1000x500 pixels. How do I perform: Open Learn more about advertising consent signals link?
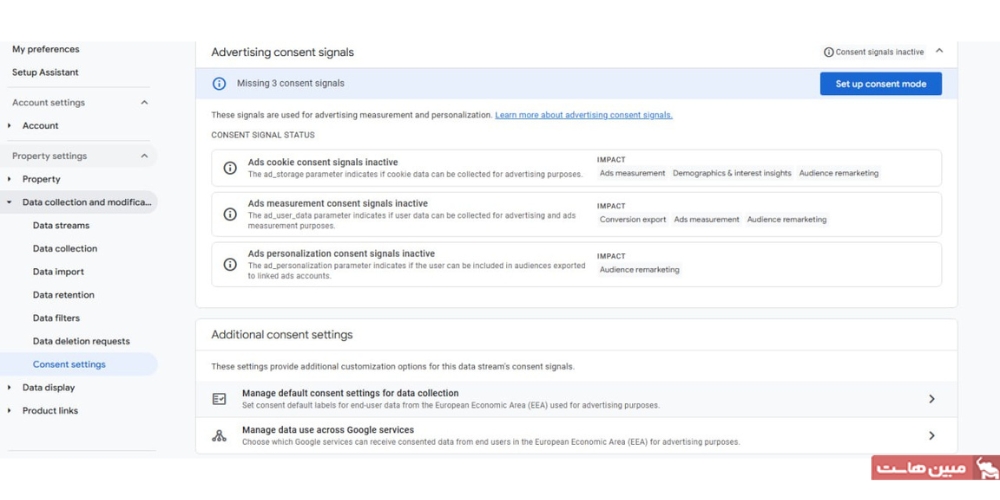point(583,115)
